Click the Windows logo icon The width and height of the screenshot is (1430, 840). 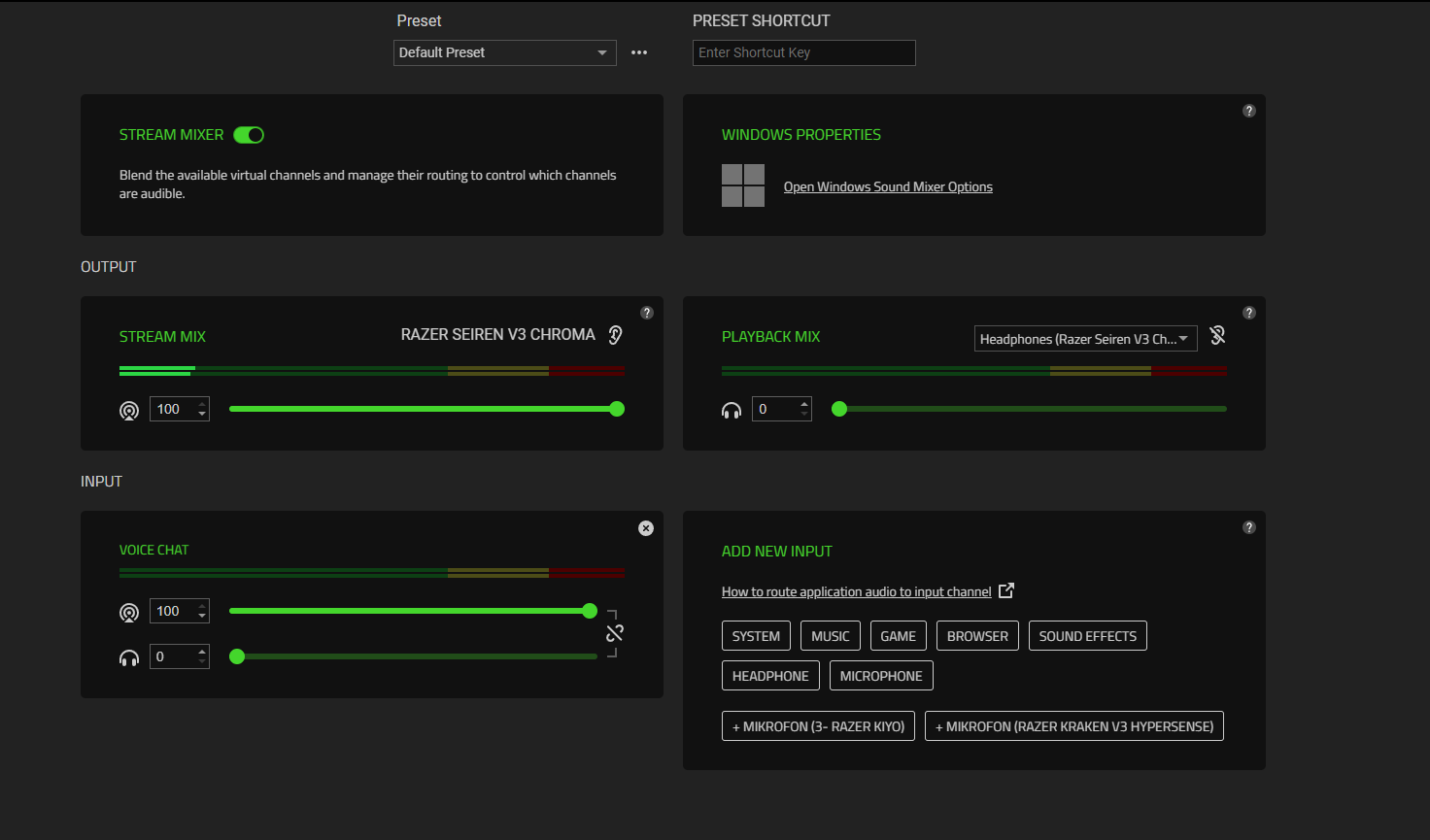tap(743, 185)
